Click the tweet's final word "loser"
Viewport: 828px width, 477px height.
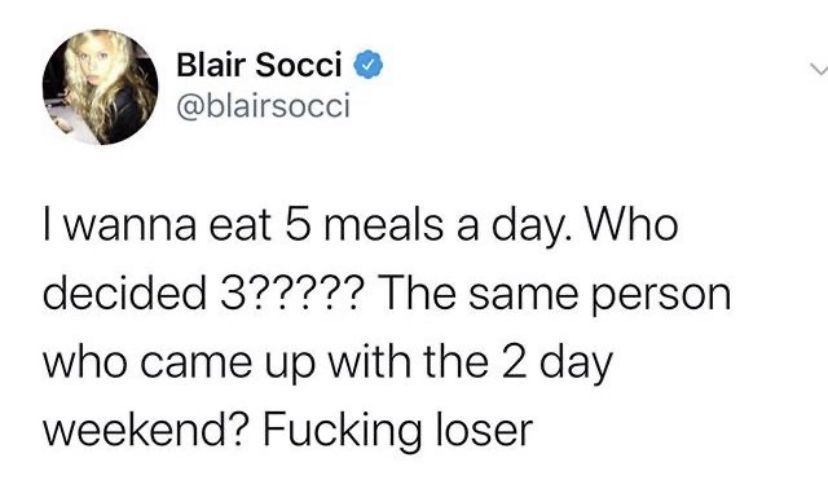pos(483,431)
